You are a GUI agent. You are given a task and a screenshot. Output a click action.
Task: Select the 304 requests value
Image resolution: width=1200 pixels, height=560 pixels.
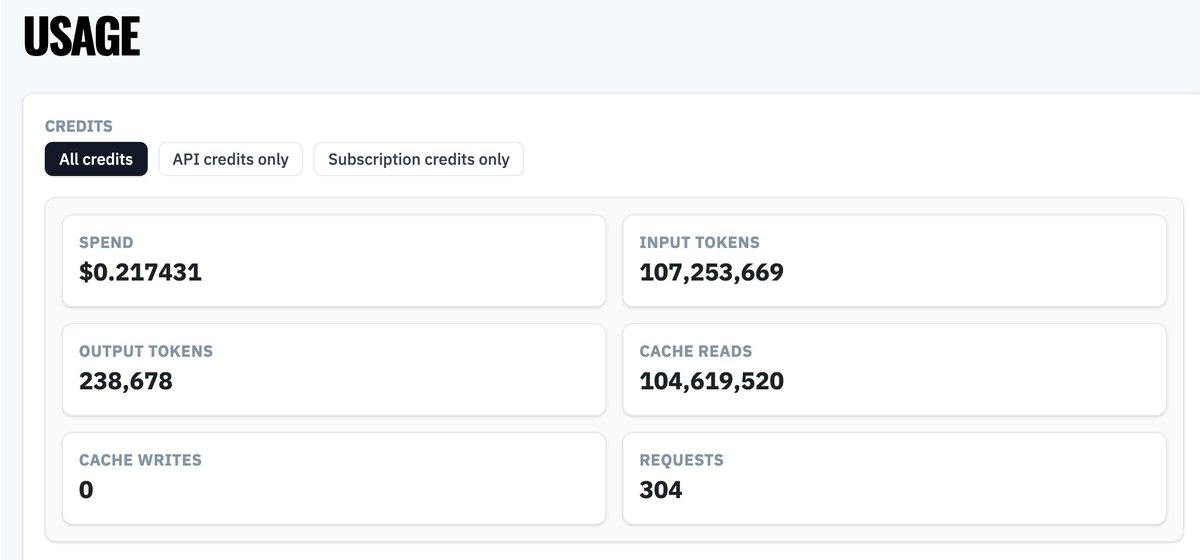pyautogui.click(x=661, y=490)
